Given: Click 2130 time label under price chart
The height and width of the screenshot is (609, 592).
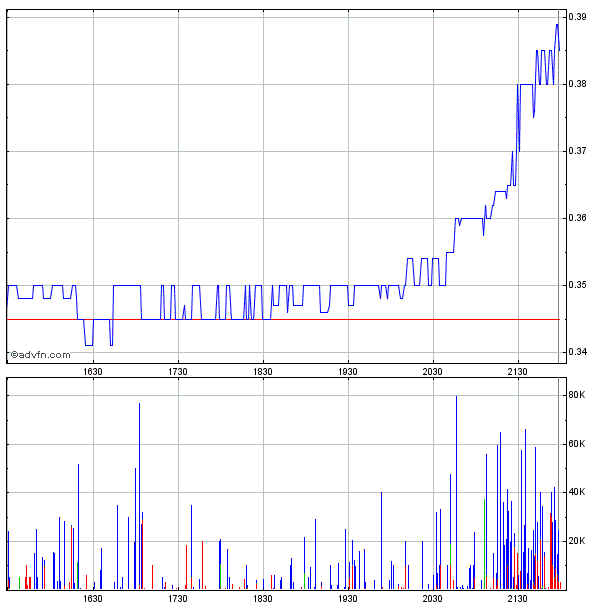Looking at the screenshot, I should tap(518, 372).
